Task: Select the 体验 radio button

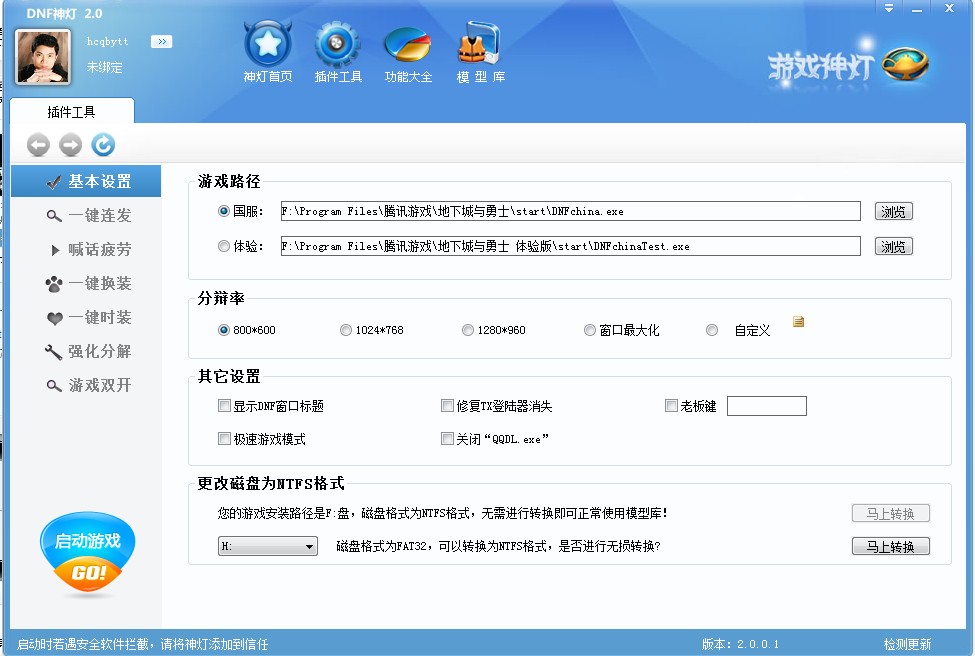Action: click(x=224, y=246)
